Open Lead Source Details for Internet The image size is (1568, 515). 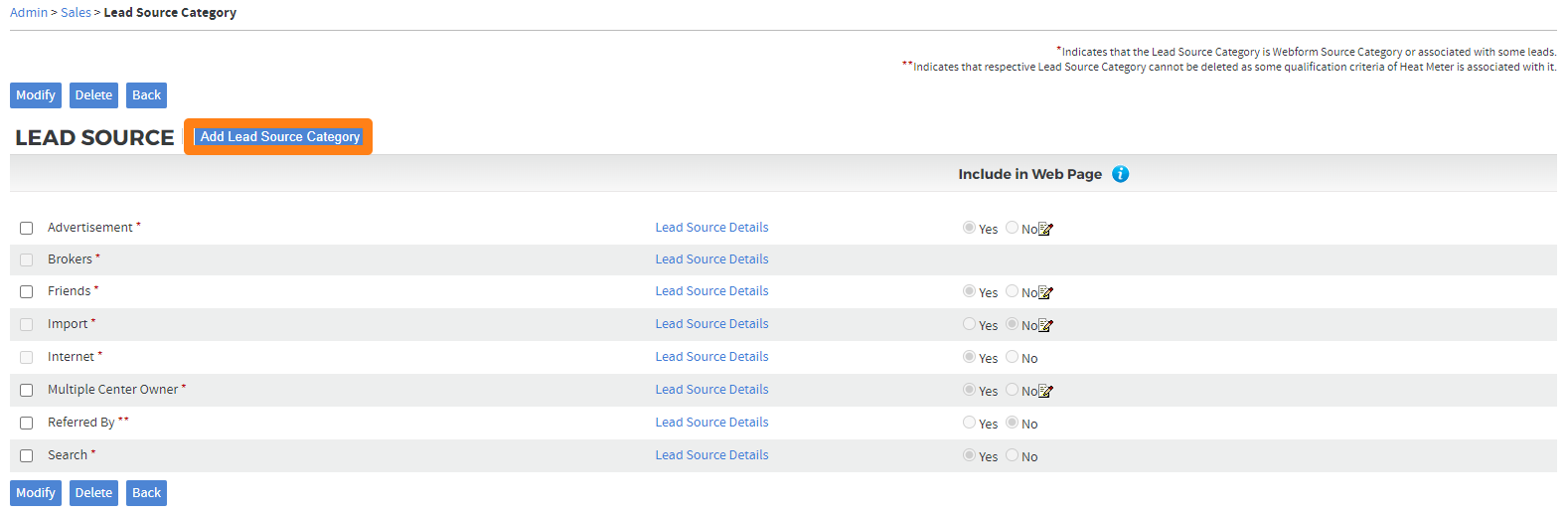point(711,357)
